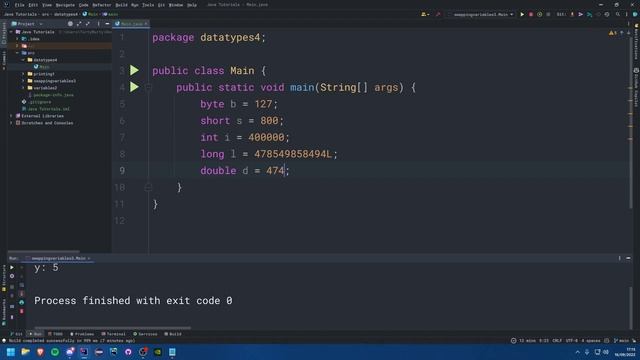Screen dimensions: 640x360
Task: Click the Select Opened File target icon in Project panel
Action: point(70,24)
